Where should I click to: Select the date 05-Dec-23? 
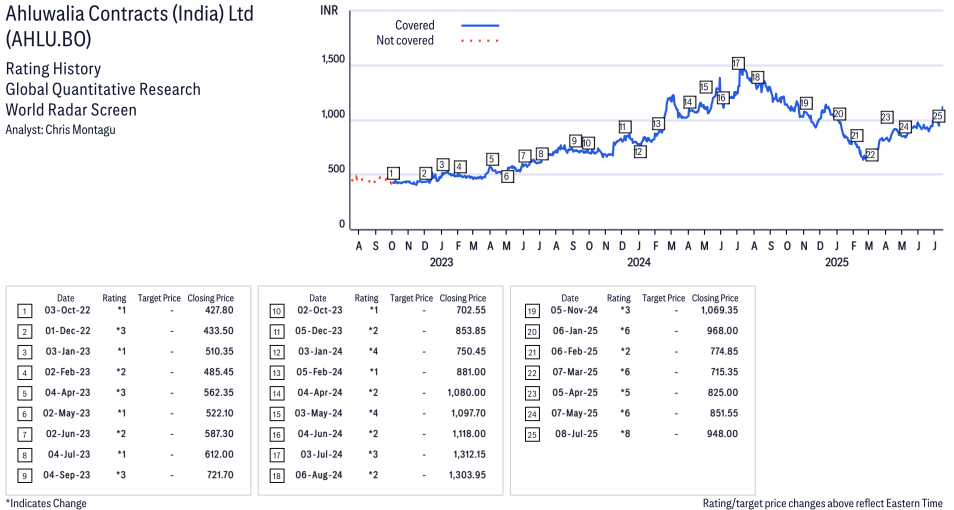(319, 330)
